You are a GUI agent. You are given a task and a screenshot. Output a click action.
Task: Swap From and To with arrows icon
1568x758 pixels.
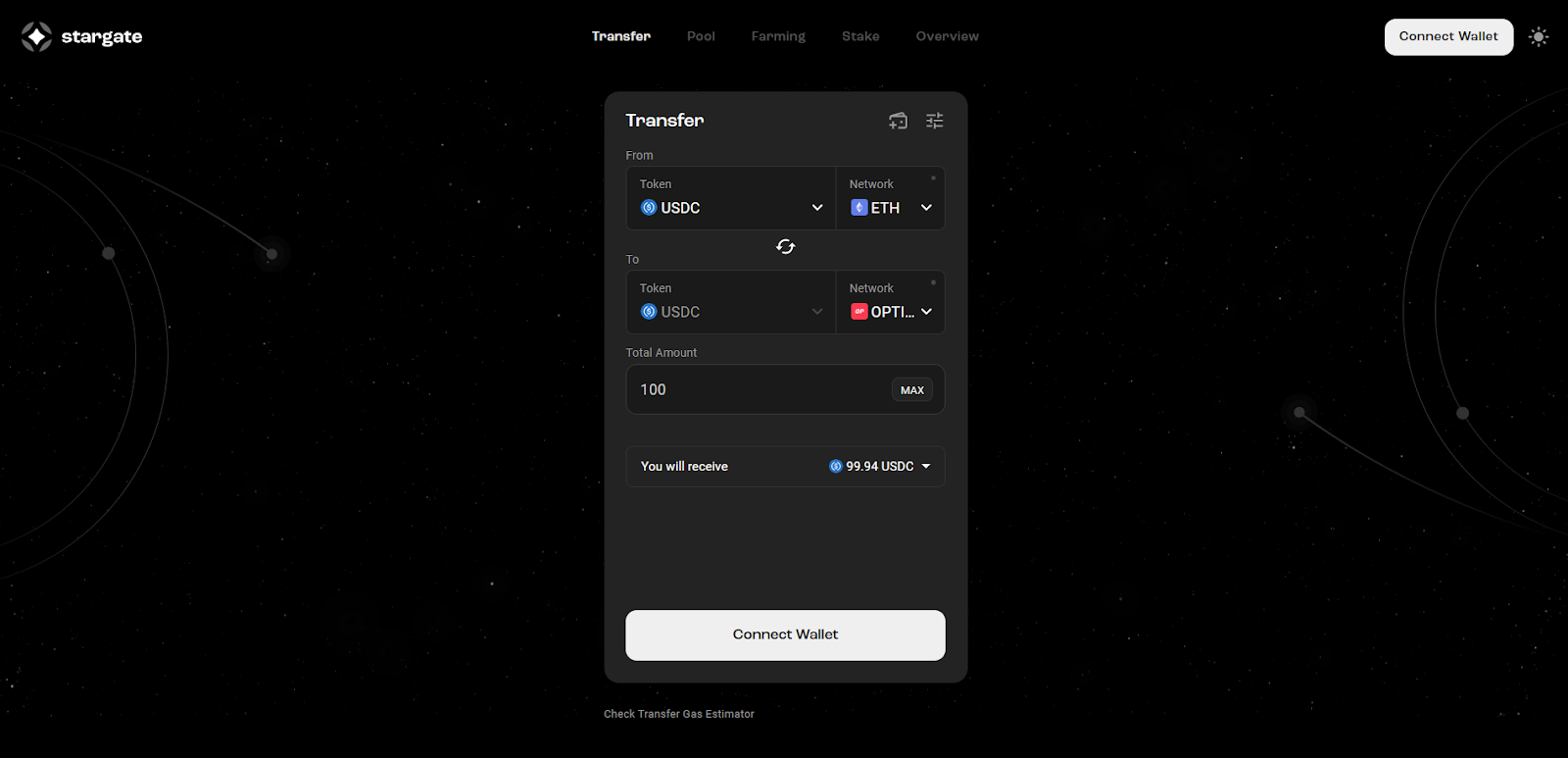(x=786, y=246)
